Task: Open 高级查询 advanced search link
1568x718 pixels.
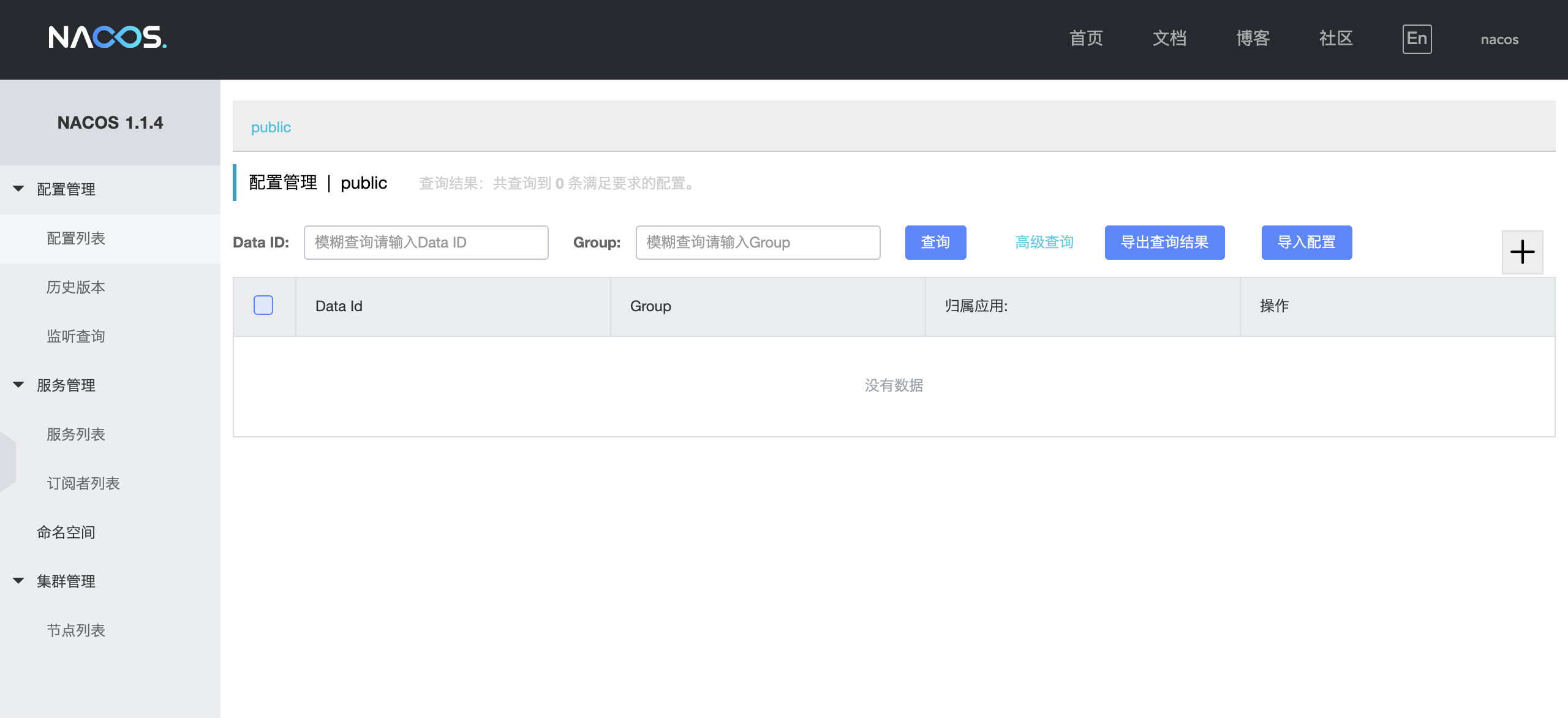Action: point(1044,243)
